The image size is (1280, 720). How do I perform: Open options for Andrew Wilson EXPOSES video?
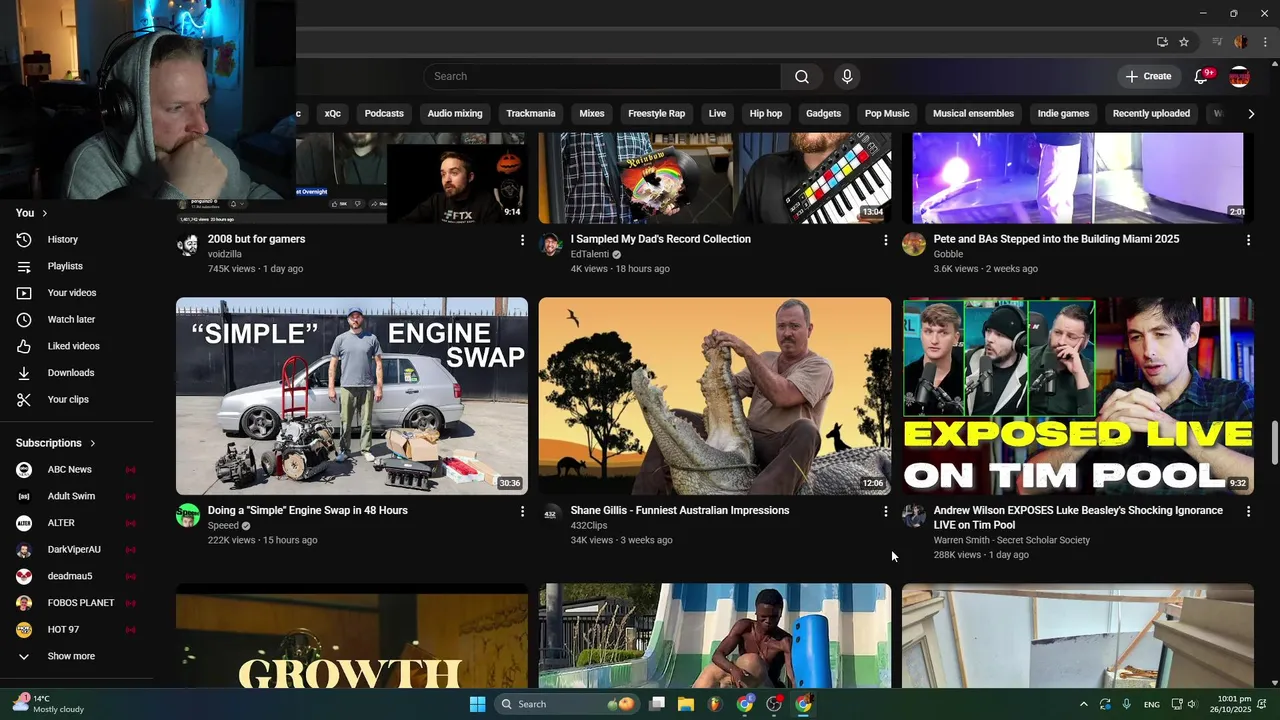[1248, 511]
